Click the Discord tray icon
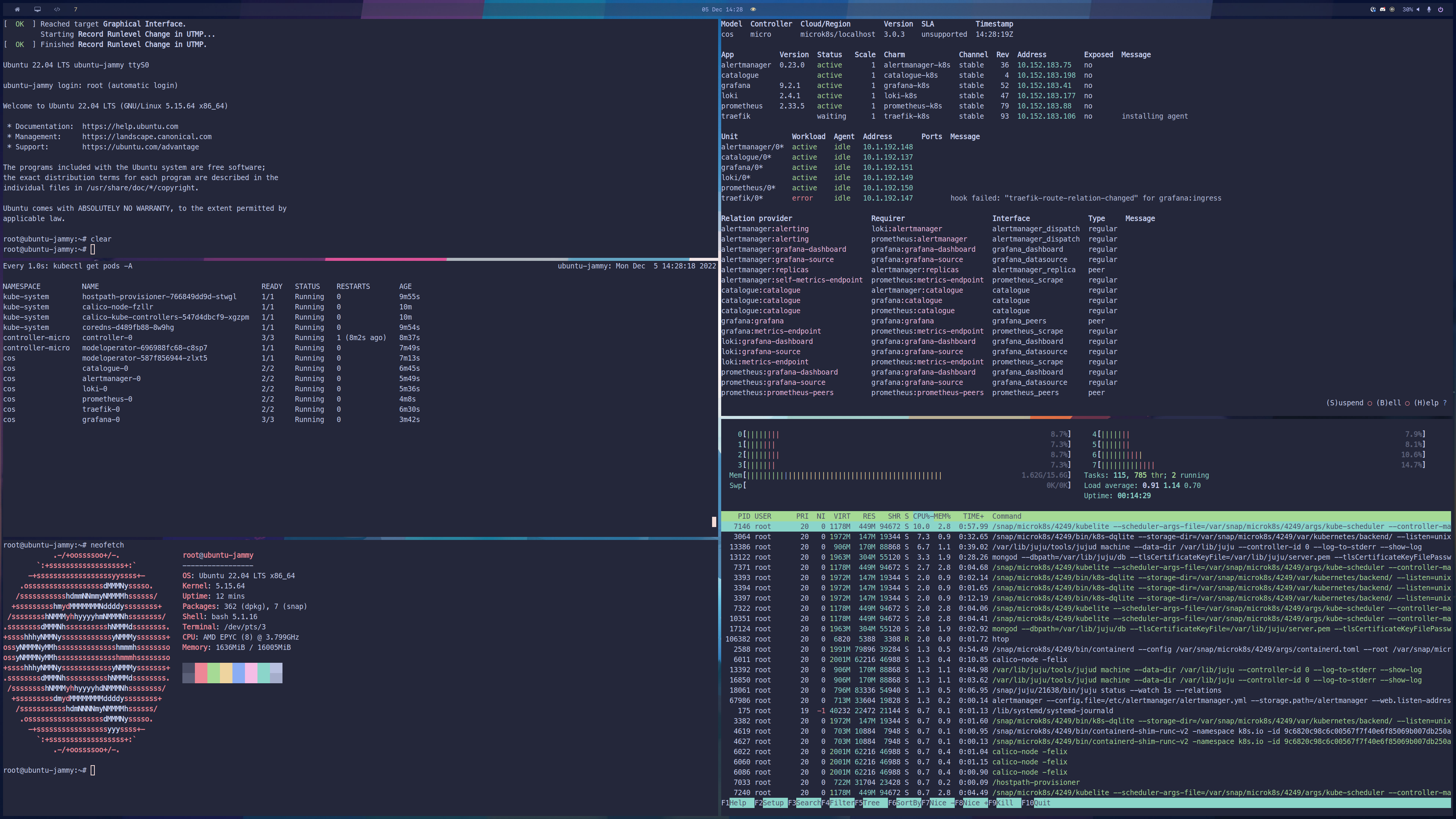The image size is (1456, 819). pyautogui.click(x=1382, y=9)
